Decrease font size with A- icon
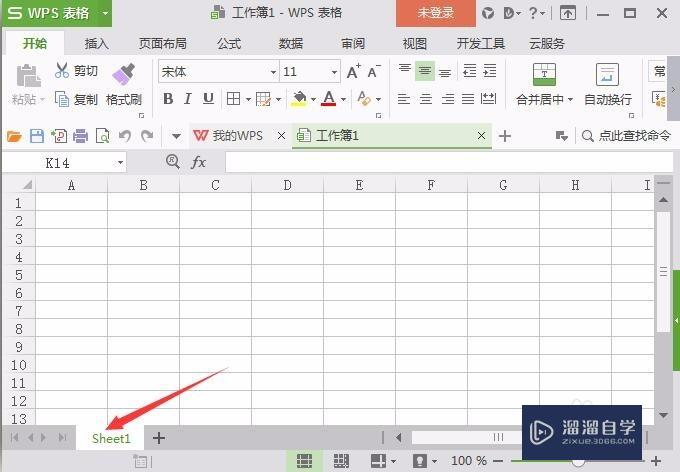 [374, 72]
